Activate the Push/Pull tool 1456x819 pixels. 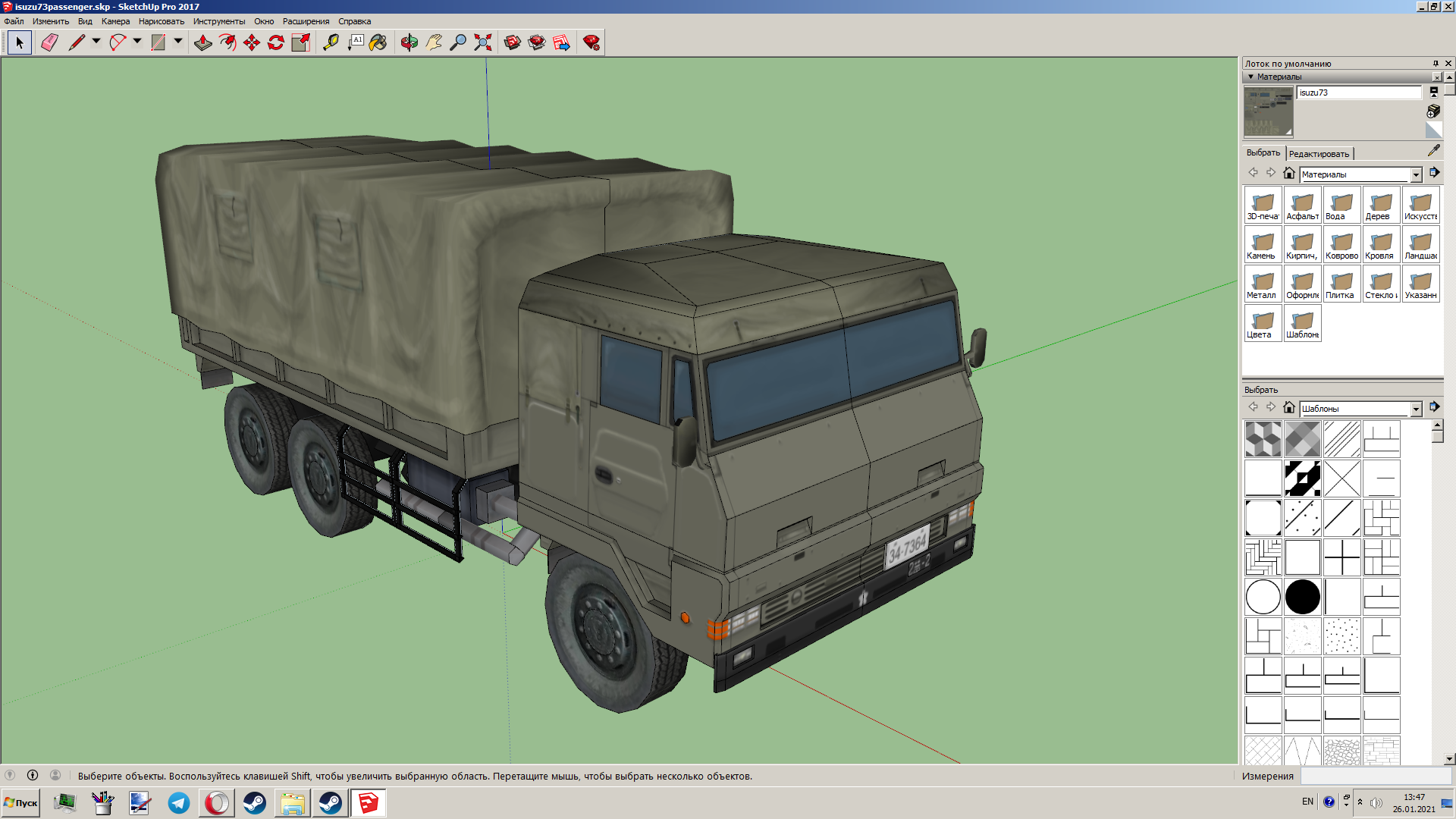[202, 42]
